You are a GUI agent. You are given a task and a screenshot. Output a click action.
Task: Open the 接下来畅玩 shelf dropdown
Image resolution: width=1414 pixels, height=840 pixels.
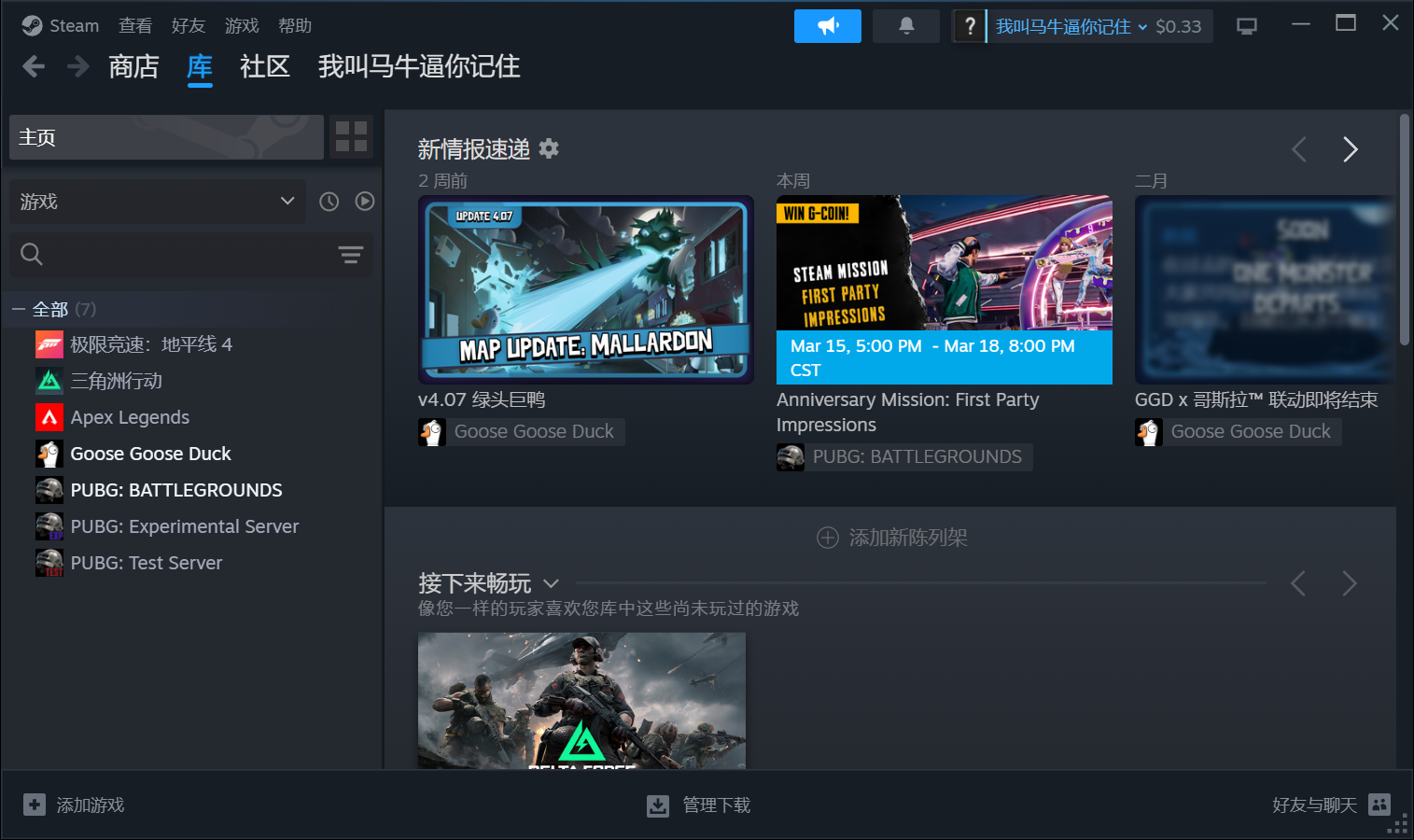coord(551,583)
